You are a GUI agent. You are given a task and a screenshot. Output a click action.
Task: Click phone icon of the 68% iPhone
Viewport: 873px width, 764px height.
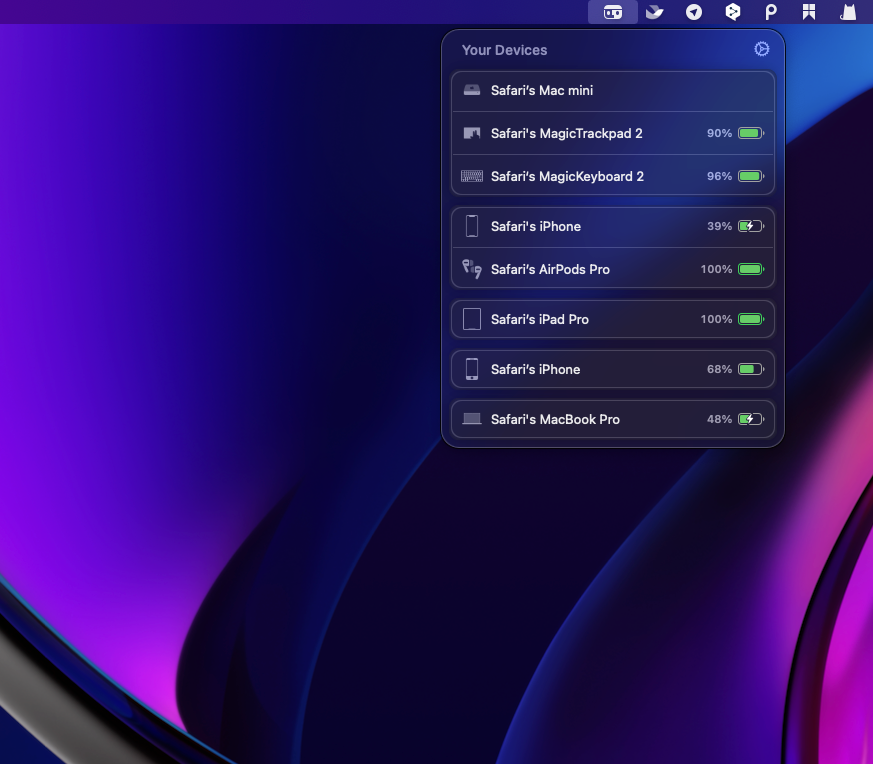pos(472,369)
